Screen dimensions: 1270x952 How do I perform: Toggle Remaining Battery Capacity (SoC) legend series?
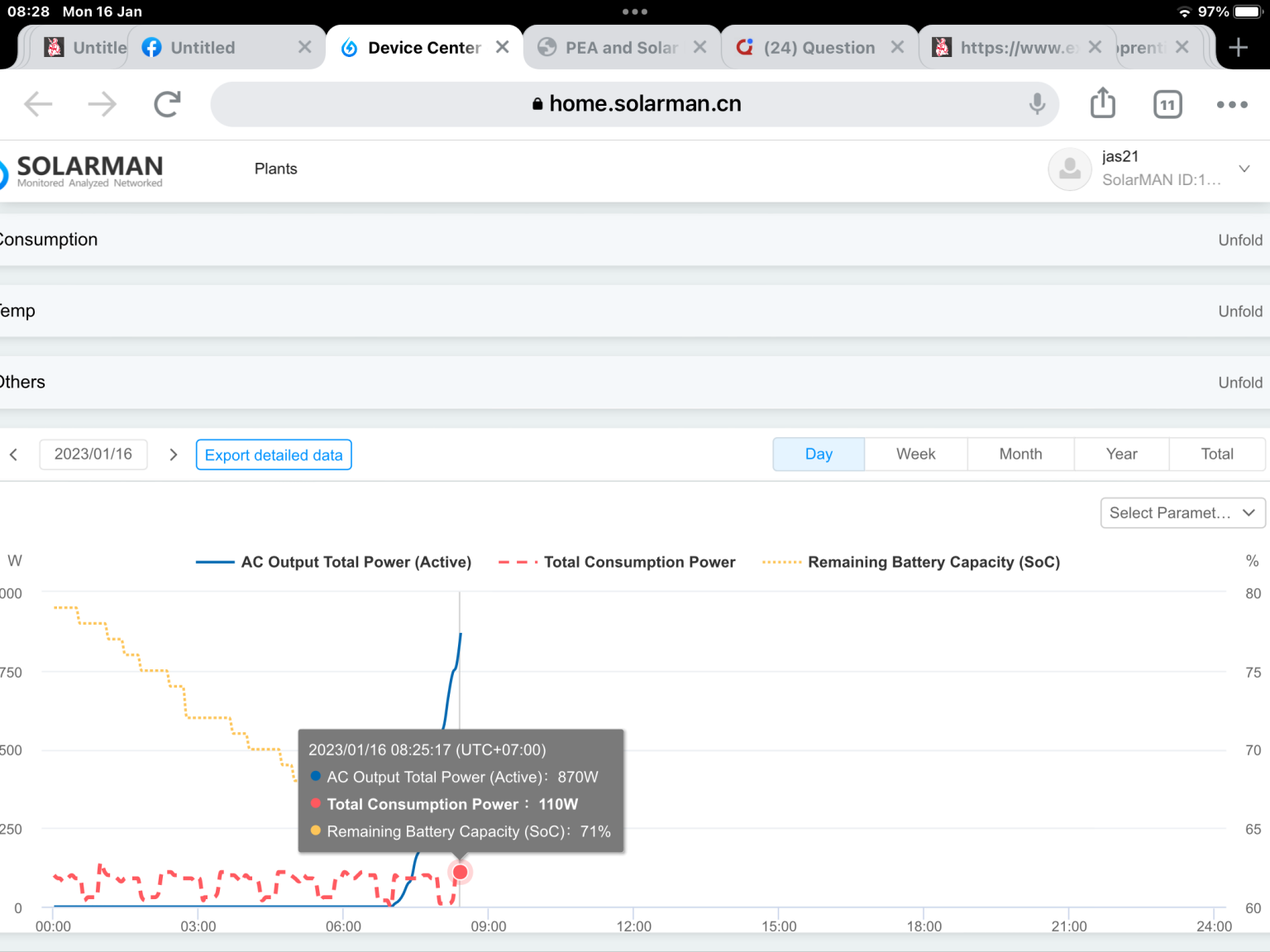tap(911, 562)
